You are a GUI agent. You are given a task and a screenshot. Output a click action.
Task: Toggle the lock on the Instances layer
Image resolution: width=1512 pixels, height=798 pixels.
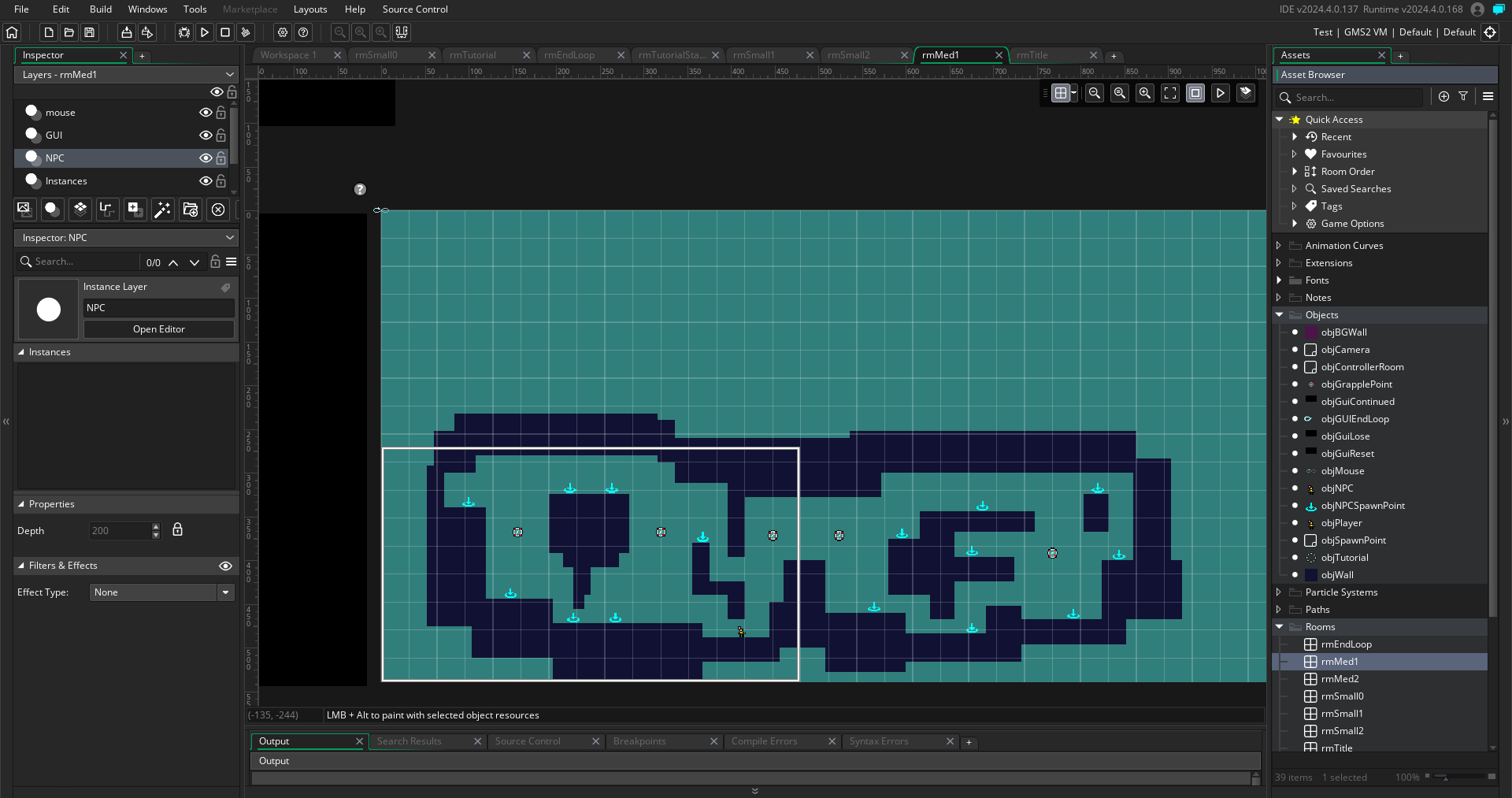(221, 181)
